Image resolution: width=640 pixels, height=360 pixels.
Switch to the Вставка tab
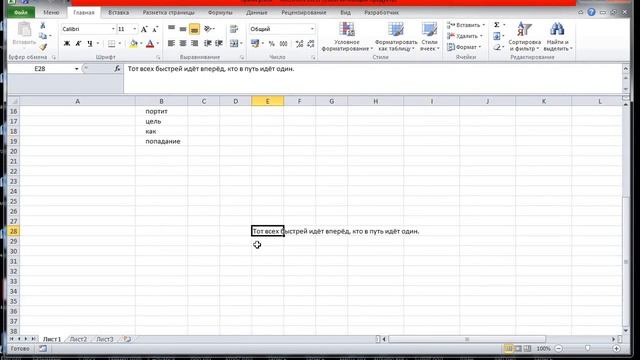[x=118, y=13]
